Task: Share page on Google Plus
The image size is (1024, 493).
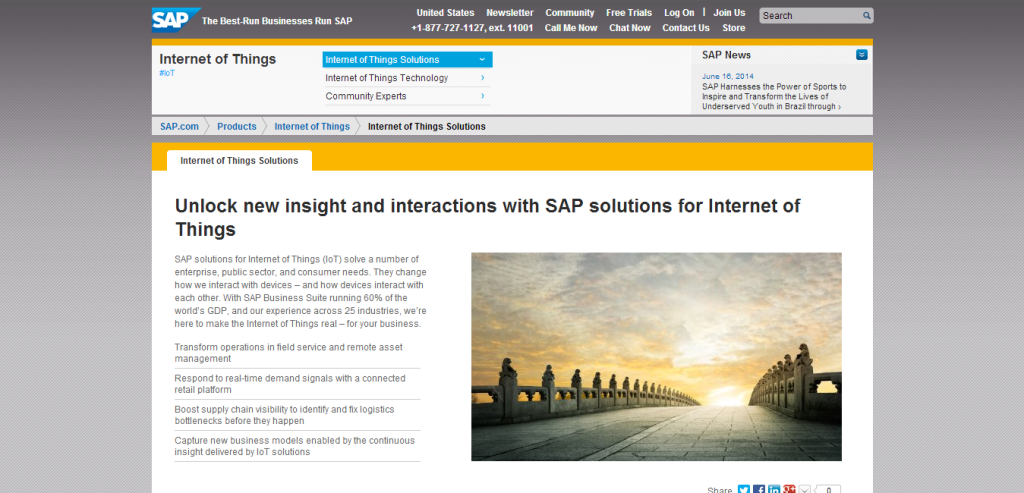Action: coord(790,490)
